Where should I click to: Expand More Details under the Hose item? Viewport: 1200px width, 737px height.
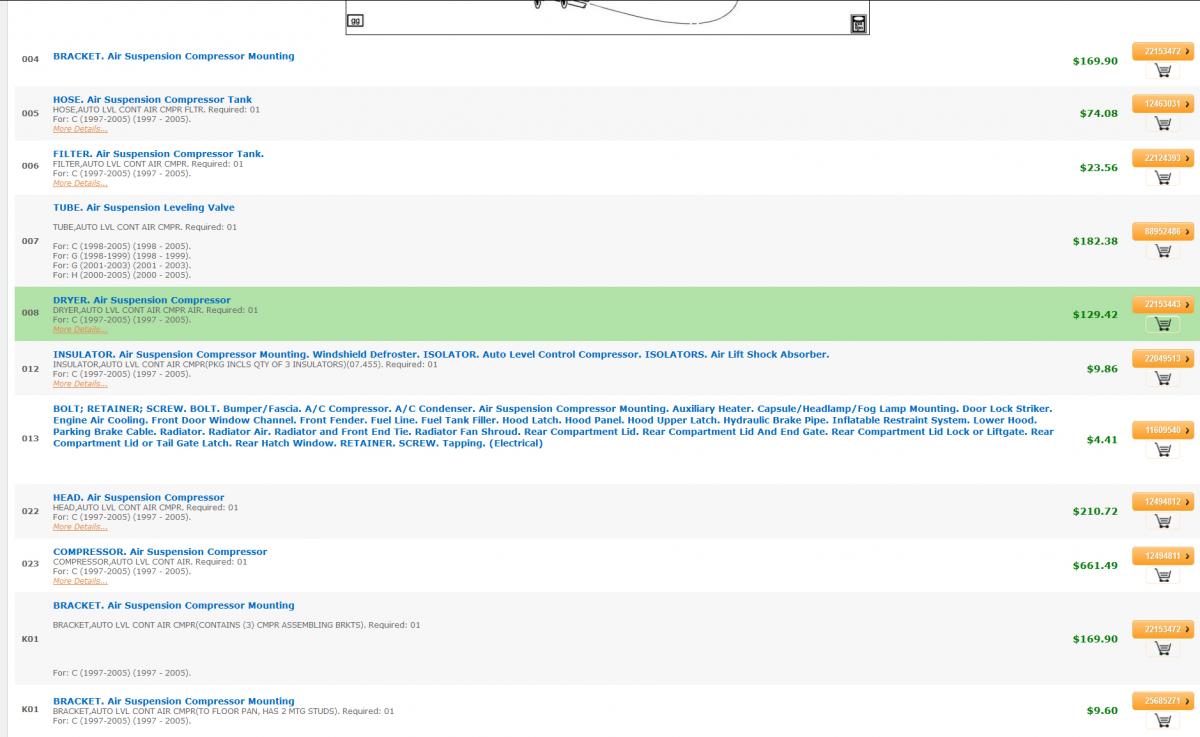pos(80,130)
